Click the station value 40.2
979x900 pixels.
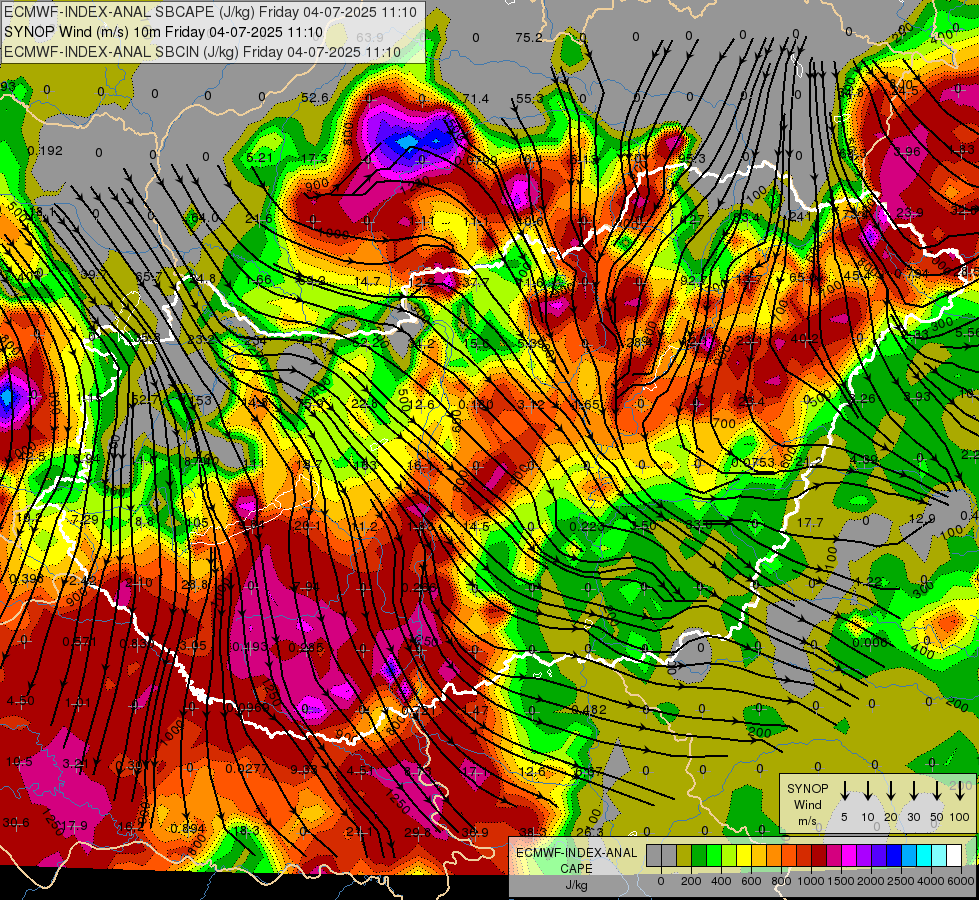(x=804, y=339)
